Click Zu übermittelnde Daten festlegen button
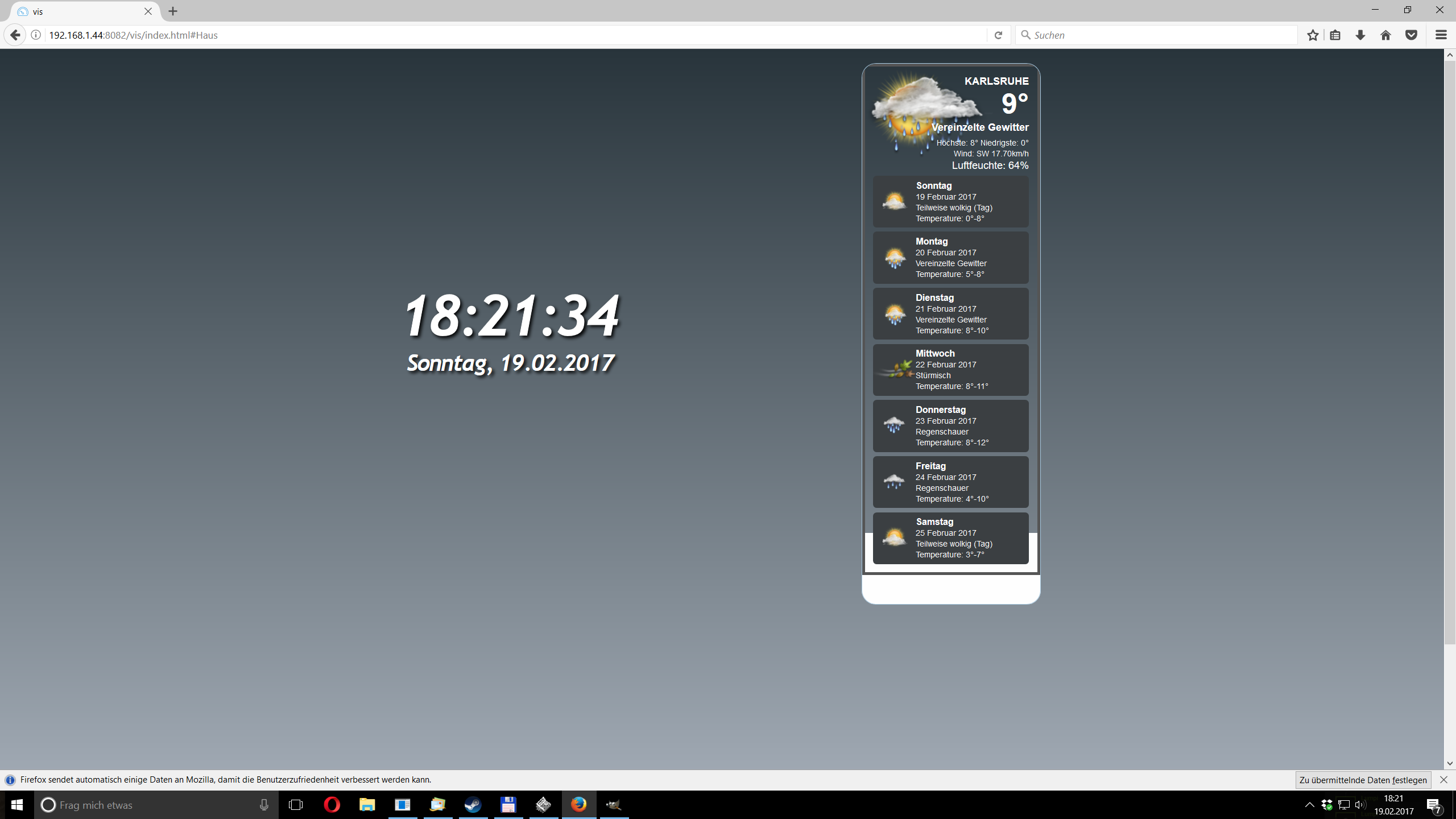 (x=1363, y=780)
